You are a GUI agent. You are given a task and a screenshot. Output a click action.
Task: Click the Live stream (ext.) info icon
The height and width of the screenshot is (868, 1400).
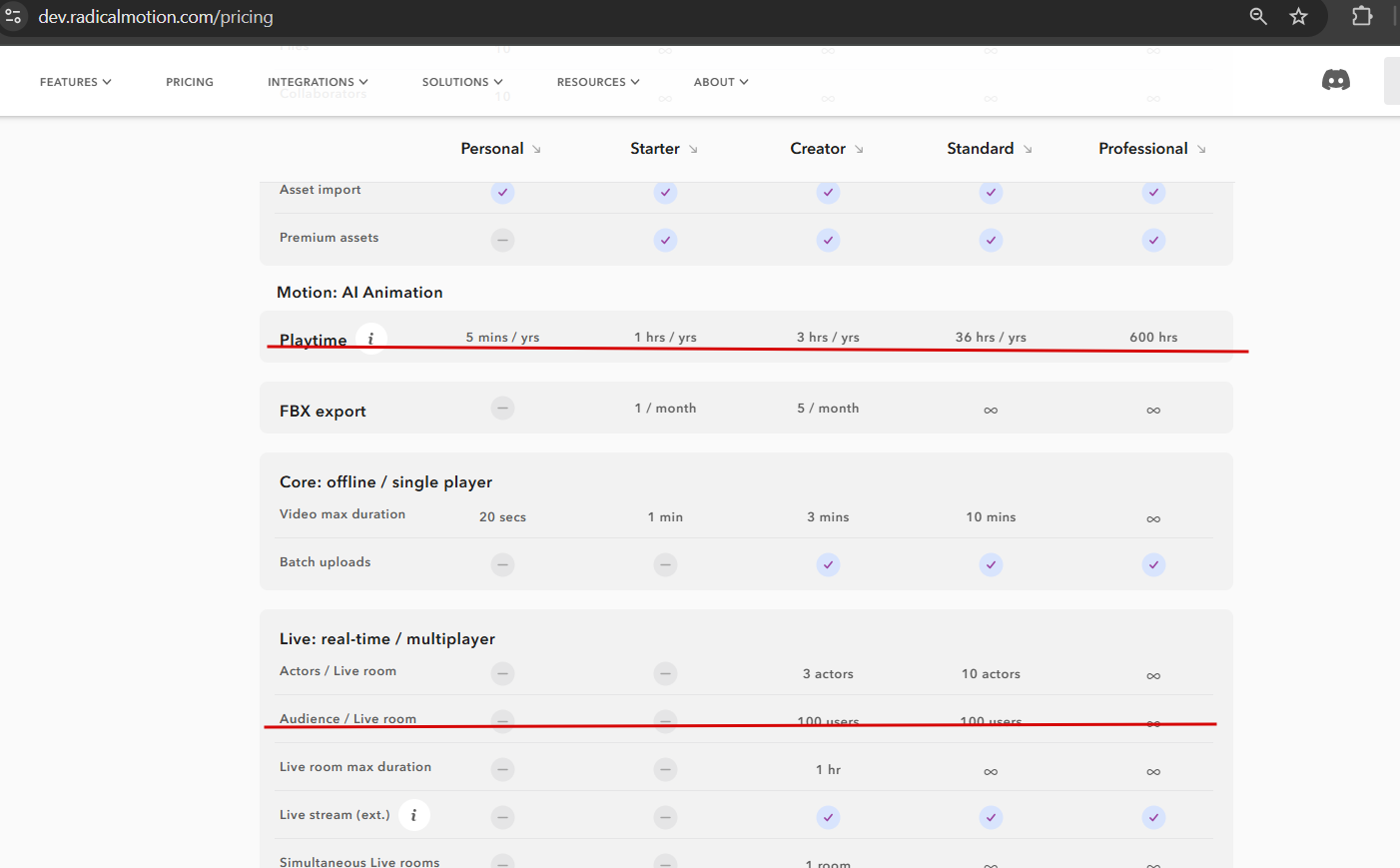414,815
